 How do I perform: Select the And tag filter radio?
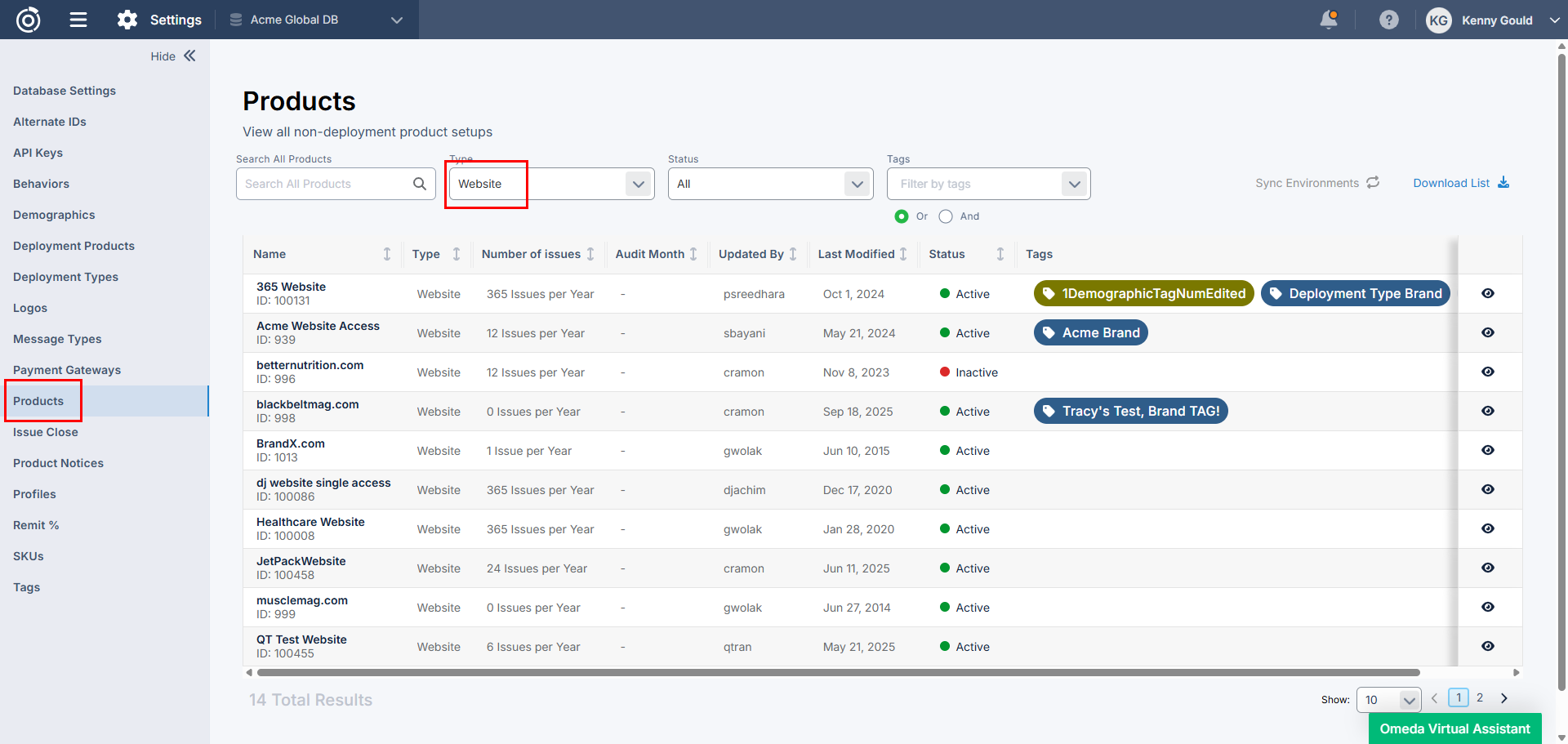point(946,216)
